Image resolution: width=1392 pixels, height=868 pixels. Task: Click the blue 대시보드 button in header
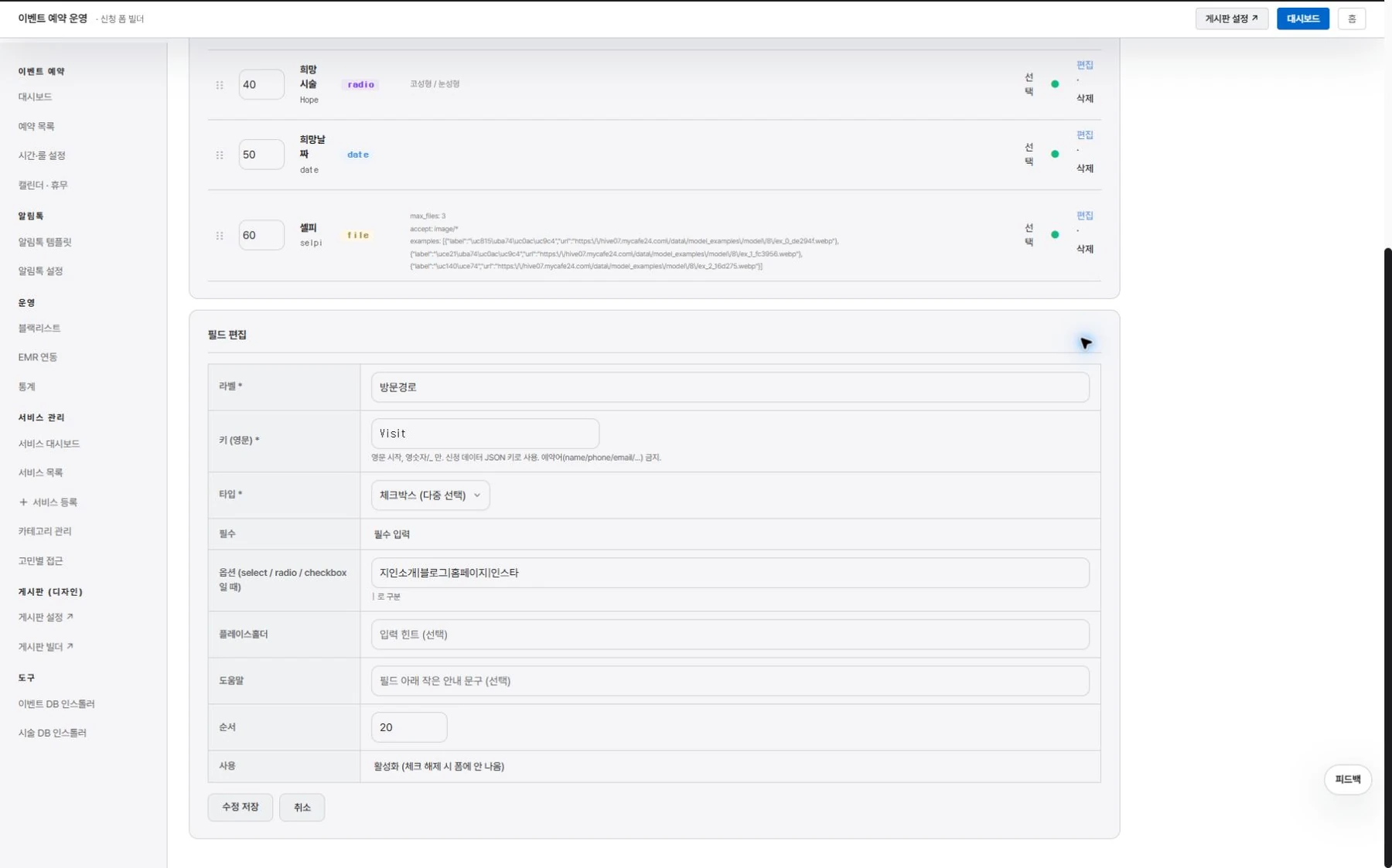click(x=1302, y=19)
